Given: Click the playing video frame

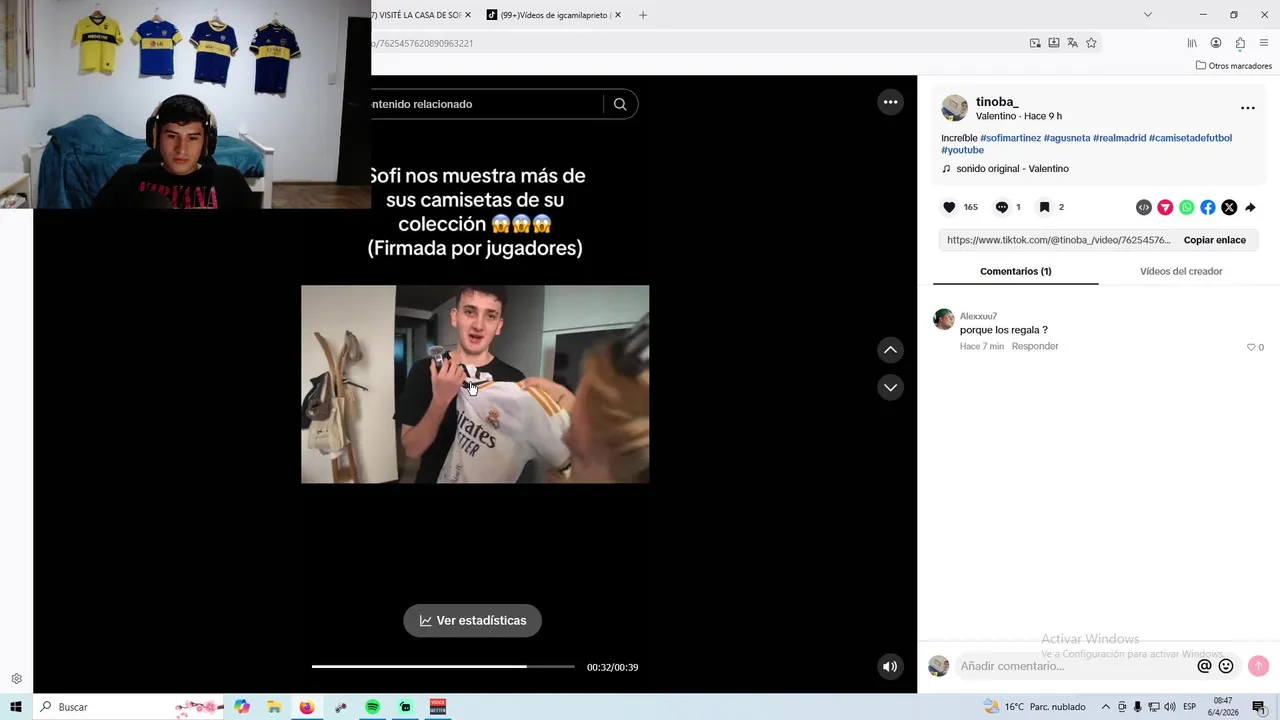Looking at the screenshot, I should [475, 384].
